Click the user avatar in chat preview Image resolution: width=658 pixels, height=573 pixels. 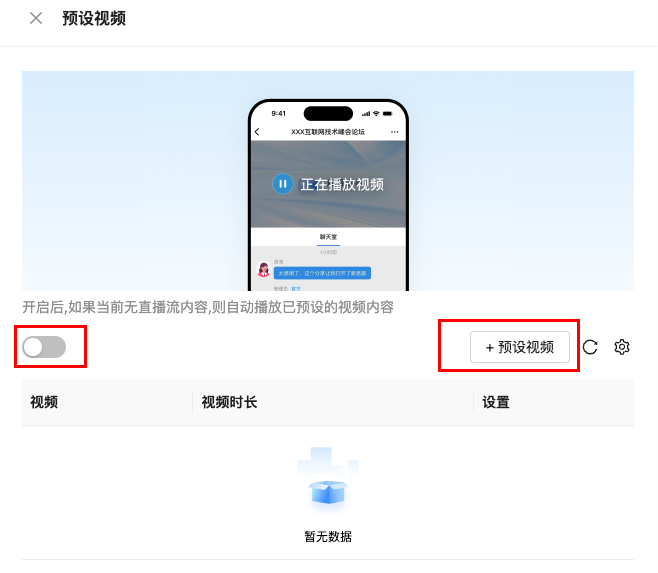[x=264, y=269]
